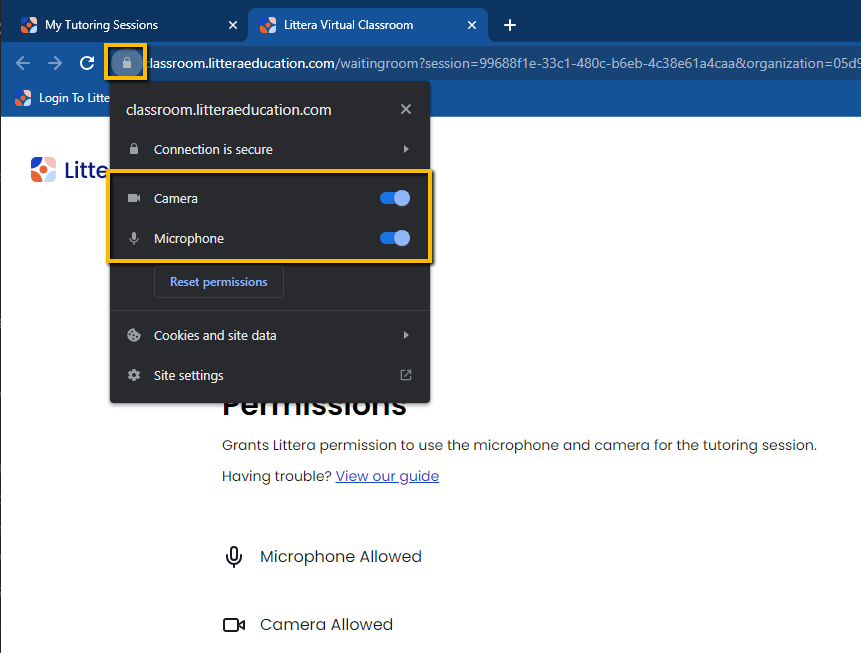This screenshot has width=863, height=653.
Task: Open a new tab with the plus icon
Action: tap(510, 25)
